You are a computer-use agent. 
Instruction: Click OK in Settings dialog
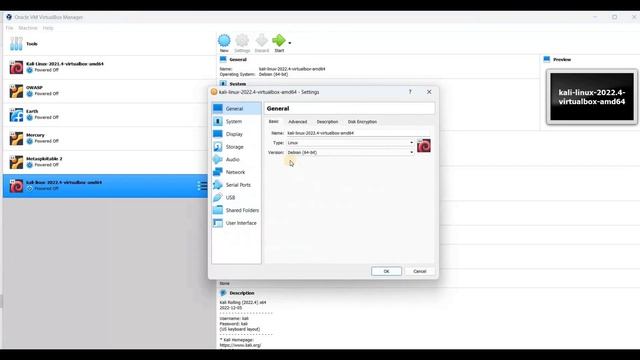pyautogui.click(x=386, y=271)
